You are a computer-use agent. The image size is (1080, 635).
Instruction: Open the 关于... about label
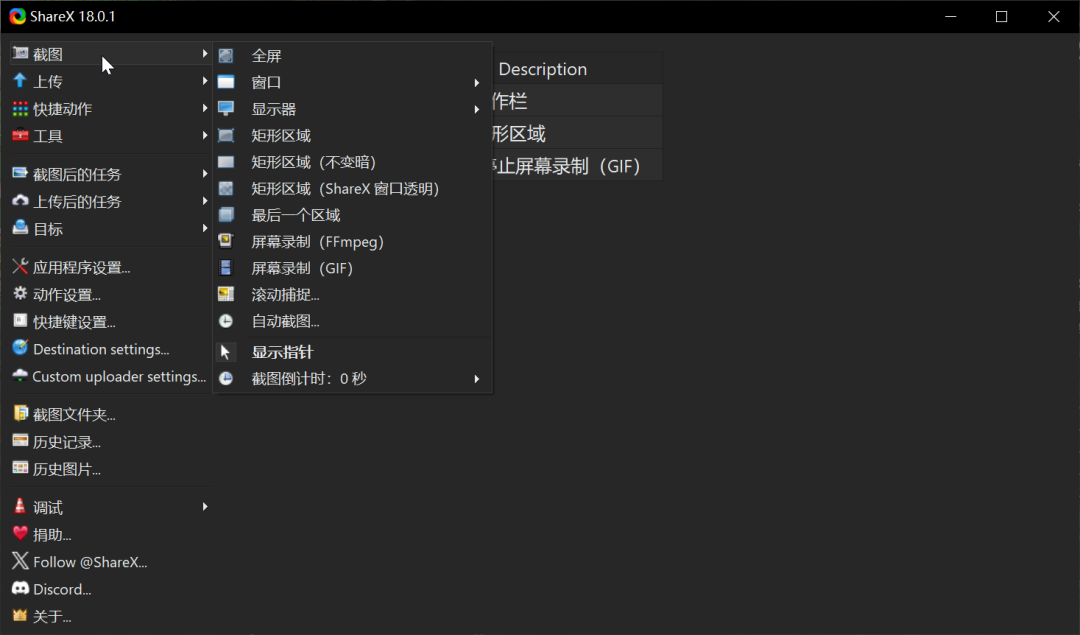click(52, 616)
